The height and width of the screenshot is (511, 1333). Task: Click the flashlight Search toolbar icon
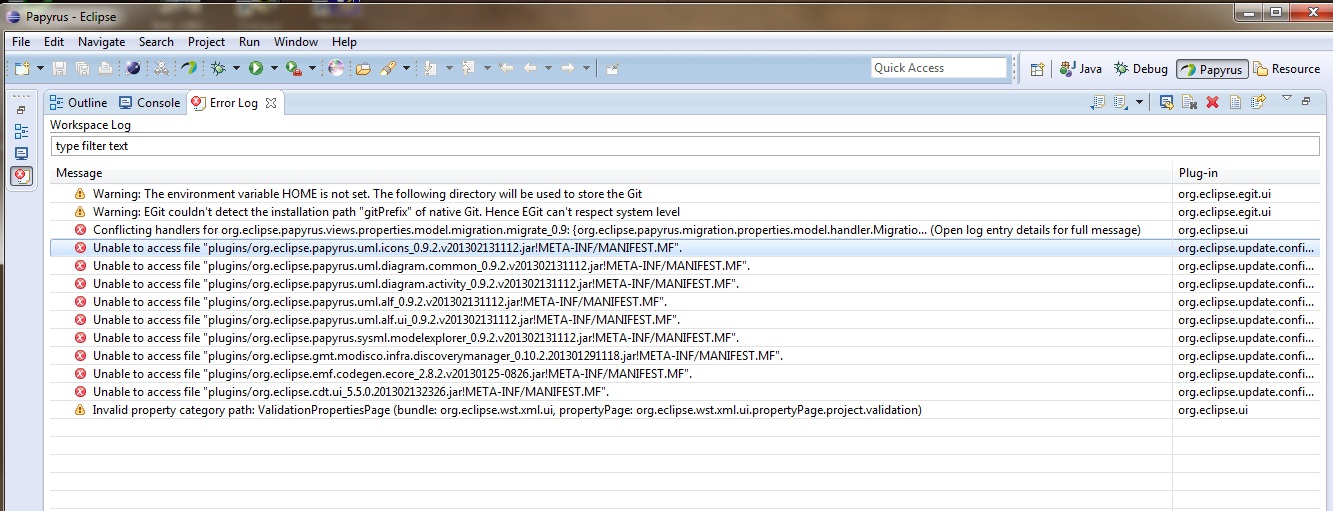point(387,68)
